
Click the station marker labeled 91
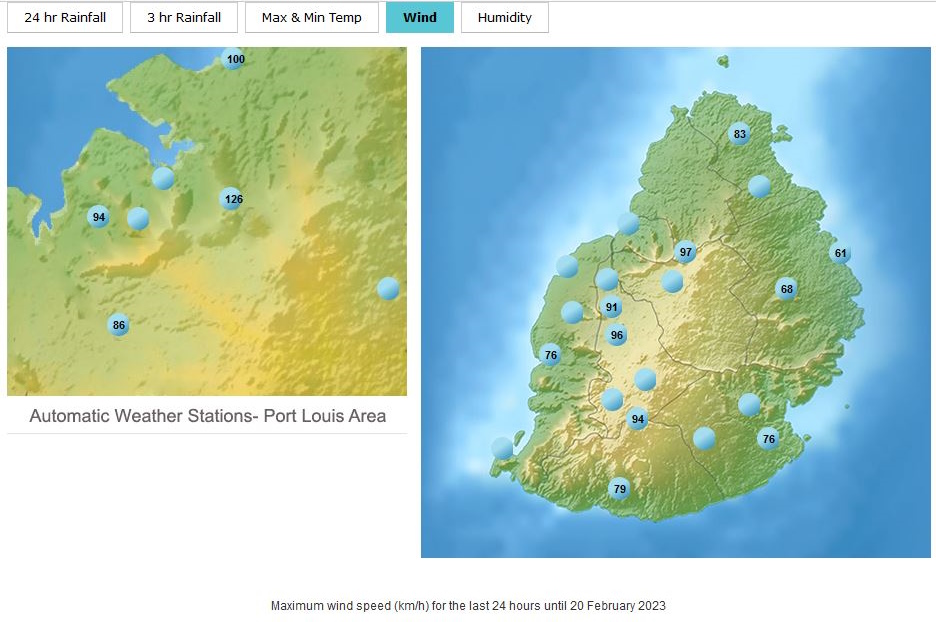(612, 308)
